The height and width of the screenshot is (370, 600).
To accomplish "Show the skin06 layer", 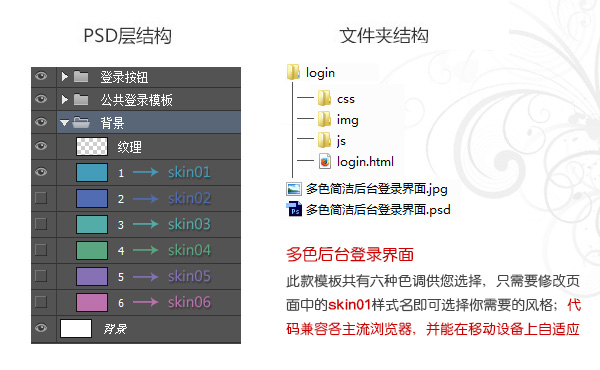I will (41, 302).
